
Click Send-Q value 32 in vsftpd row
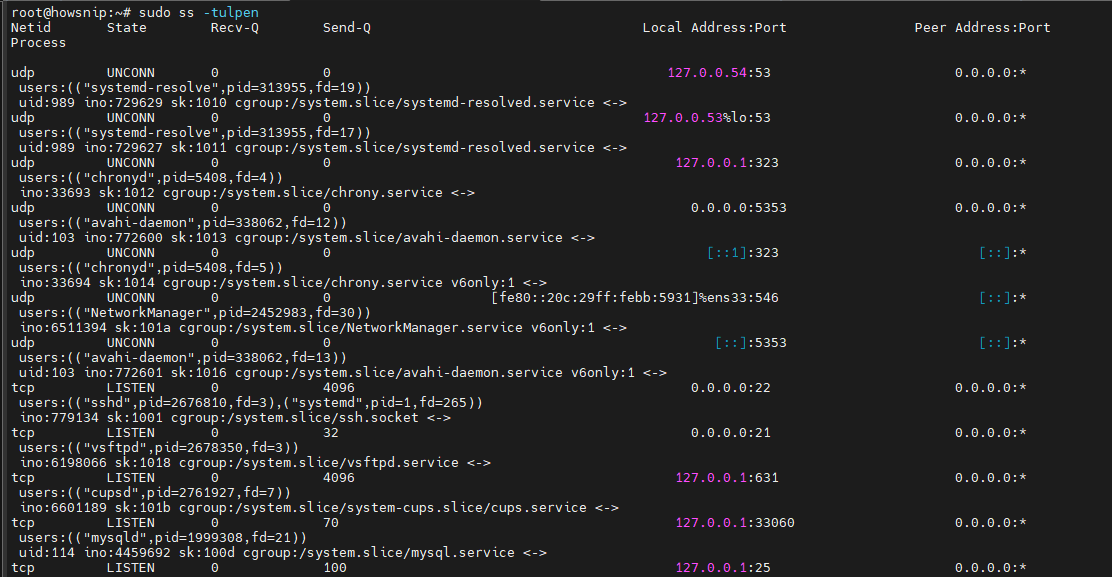click(331, 432)
